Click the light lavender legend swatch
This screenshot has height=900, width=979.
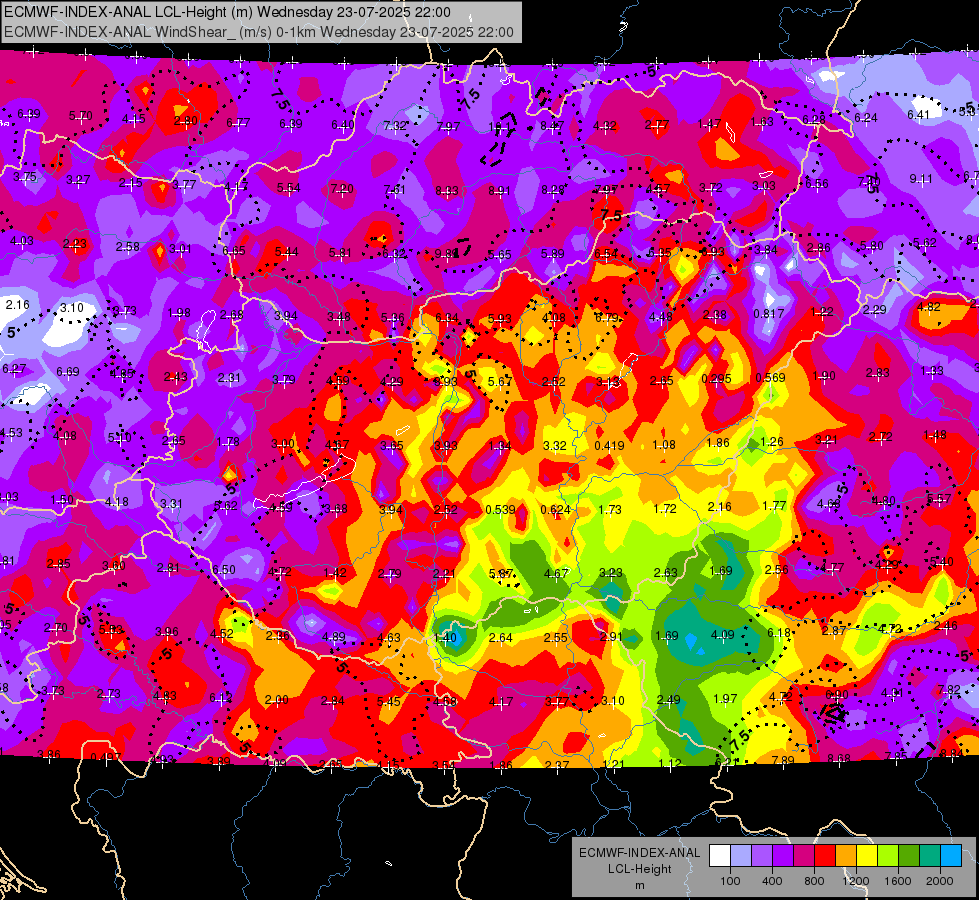pos(741,855)
